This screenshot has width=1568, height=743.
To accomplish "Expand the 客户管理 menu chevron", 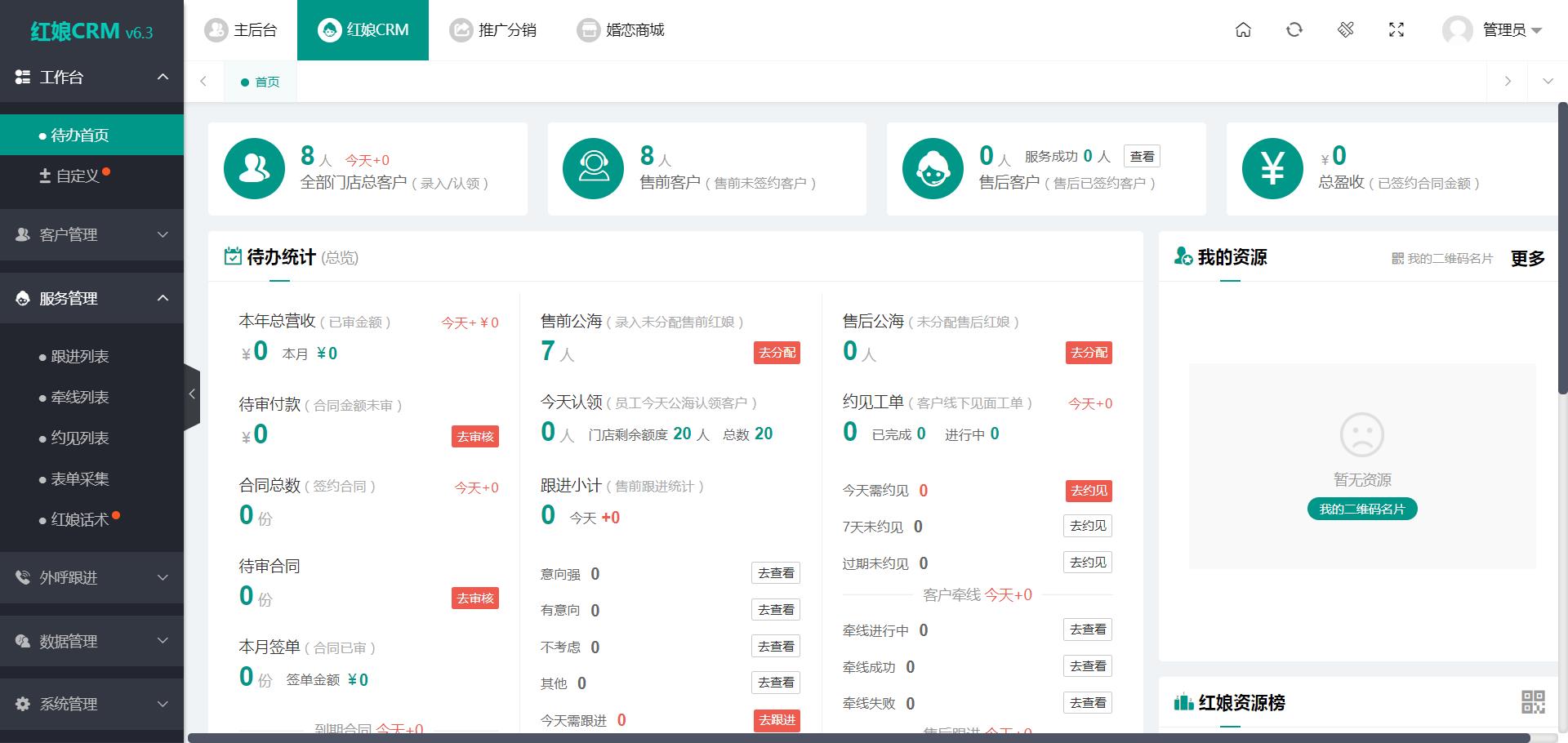I will [163, 234].
